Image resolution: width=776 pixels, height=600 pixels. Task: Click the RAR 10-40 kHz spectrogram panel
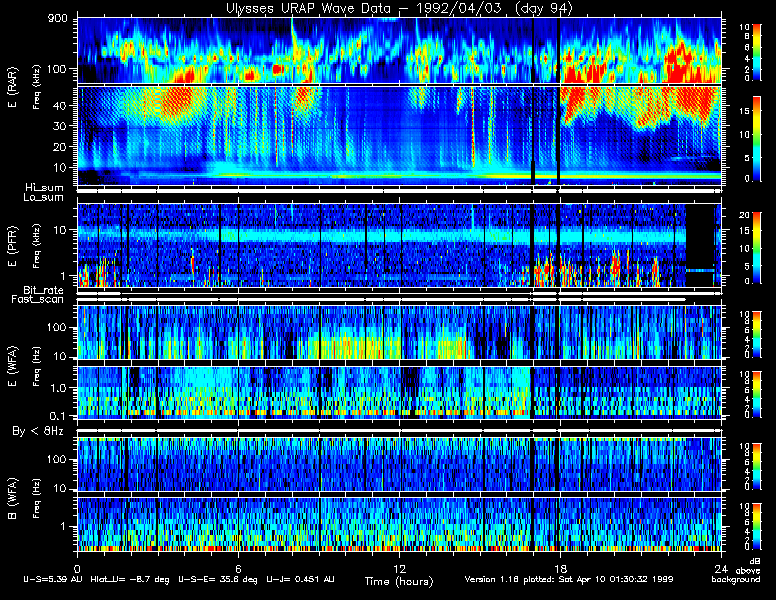tap(399, 136)
